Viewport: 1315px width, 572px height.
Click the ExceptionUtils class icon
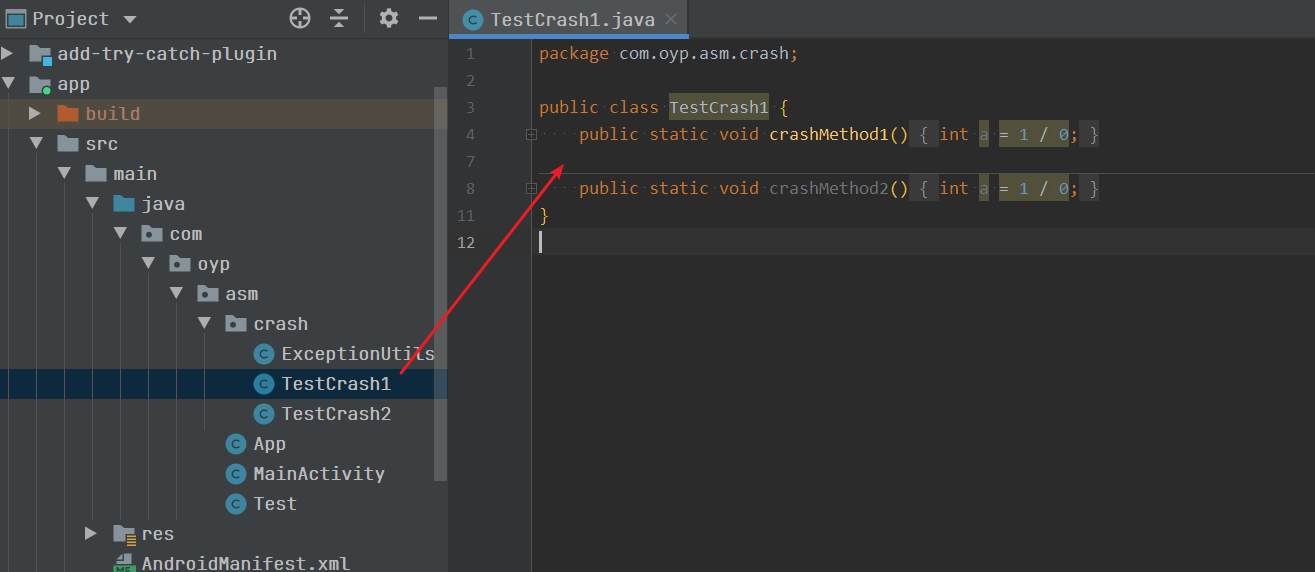coord(264,354)
